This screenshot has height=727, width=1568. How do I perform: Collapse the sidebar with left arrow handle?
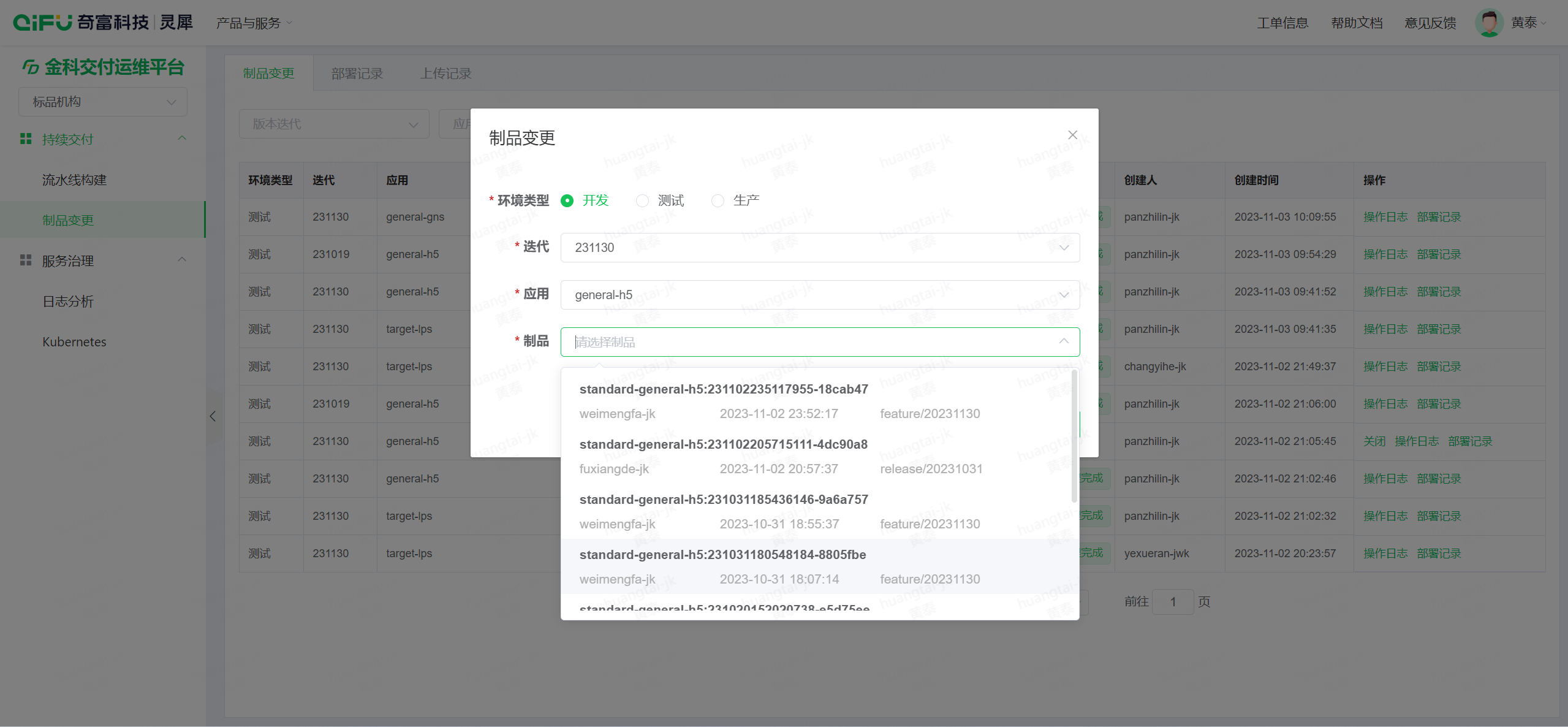213,416
